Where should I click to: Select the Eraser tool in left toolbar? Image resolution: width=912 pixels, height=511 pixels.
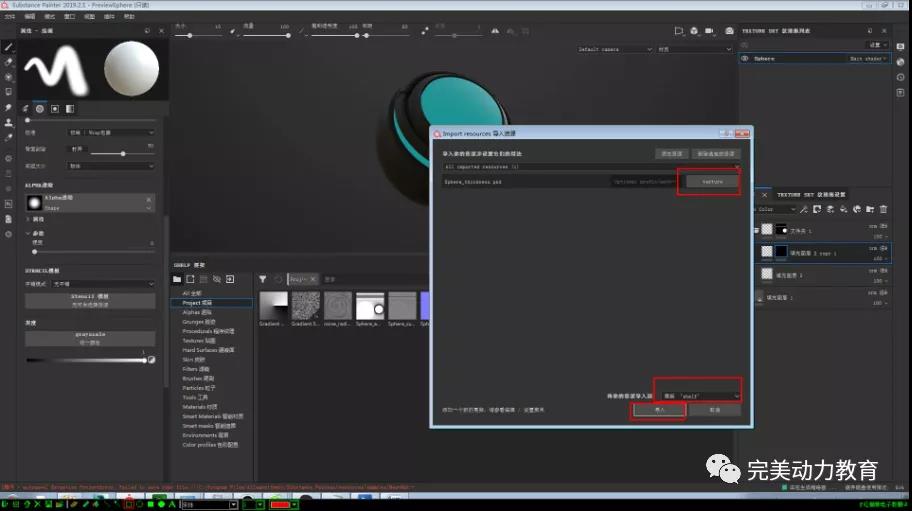(x=8, y=62)
